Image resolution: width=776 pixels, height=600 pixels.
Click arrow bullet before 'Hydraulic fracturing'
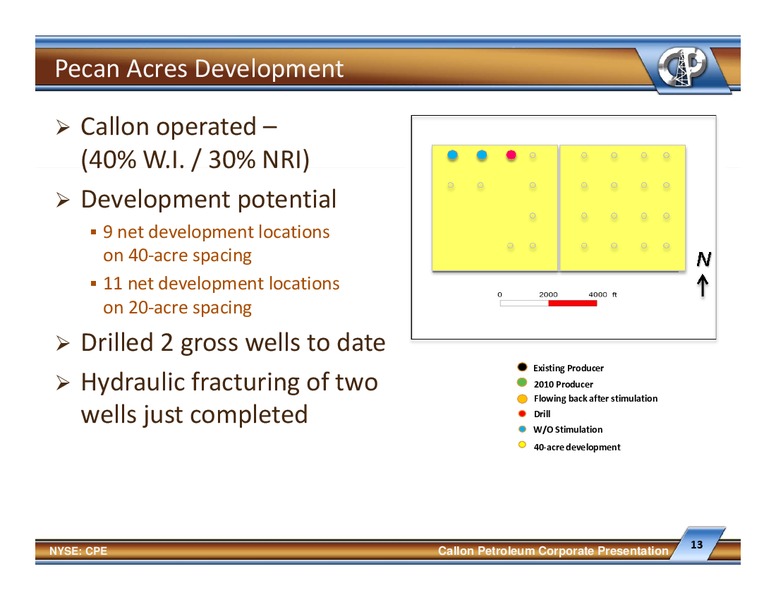62,382
